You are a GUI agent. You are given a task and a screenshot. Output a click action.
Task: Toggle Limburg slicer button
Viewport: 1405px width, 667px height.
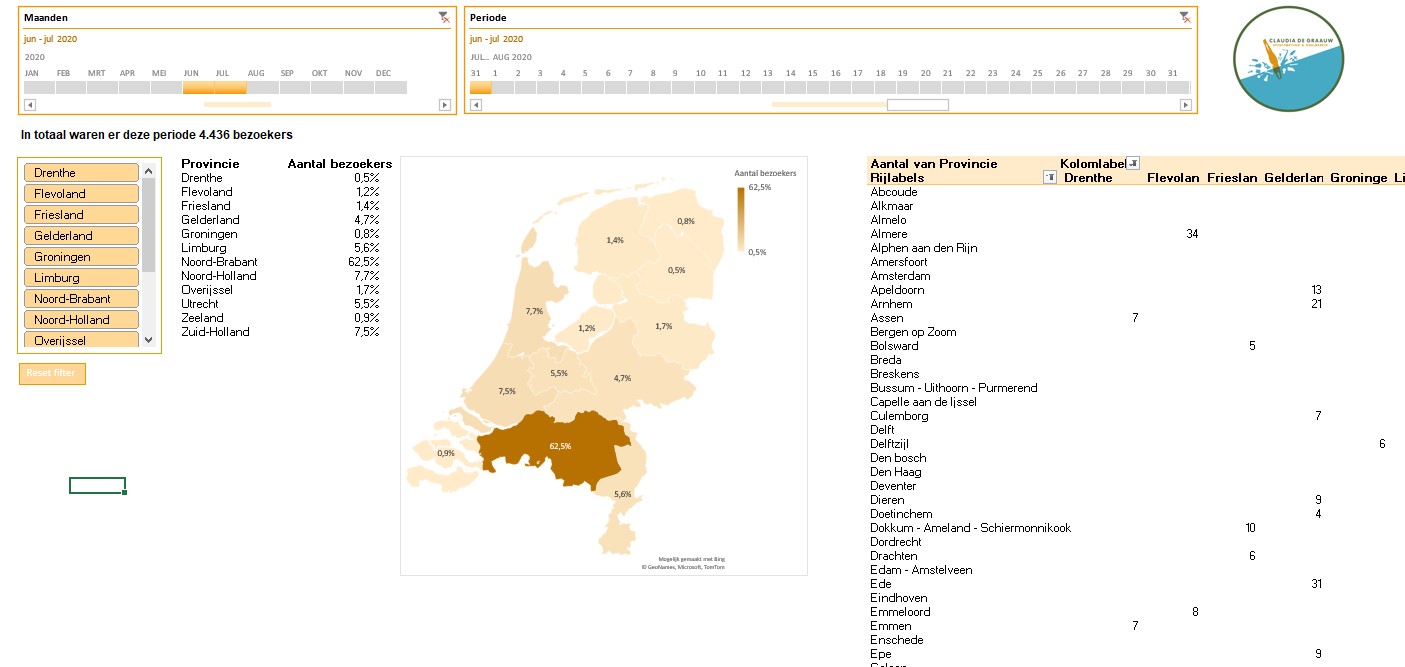[x=81, y=278]
